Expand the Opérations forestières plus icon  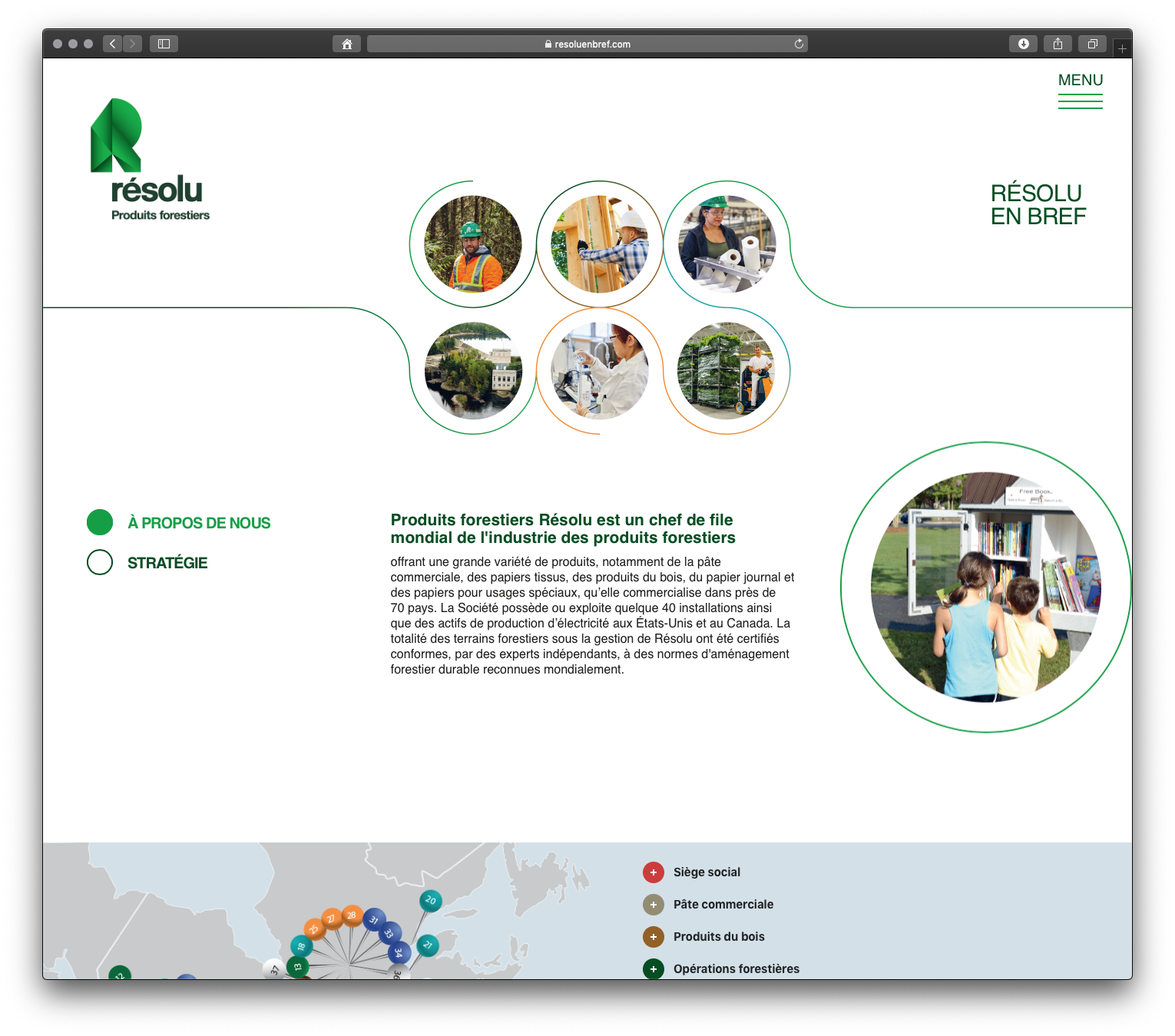(654, 969)
